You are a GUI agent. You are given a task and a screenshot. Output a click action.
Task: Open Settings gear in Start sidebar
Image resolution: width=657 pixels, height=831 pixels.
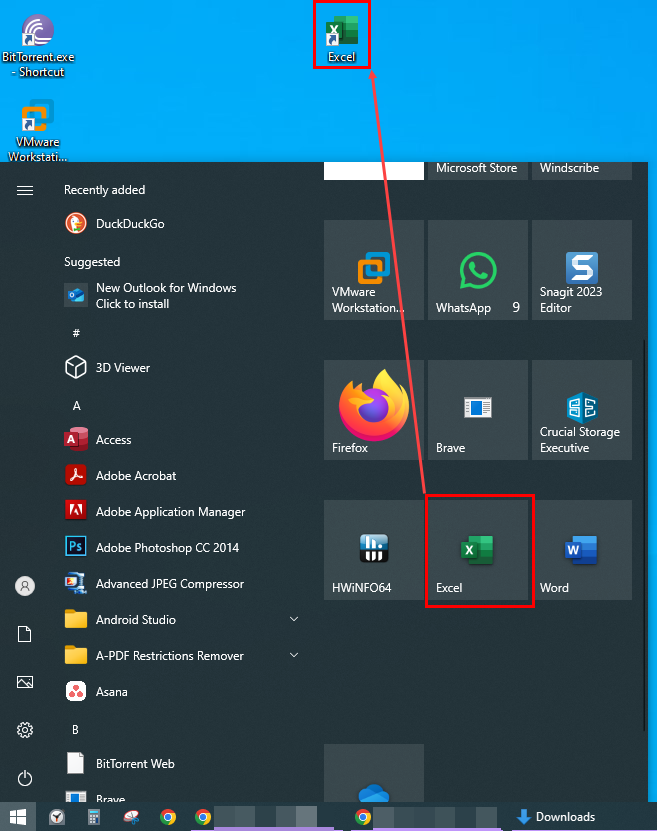pos(25,730)
